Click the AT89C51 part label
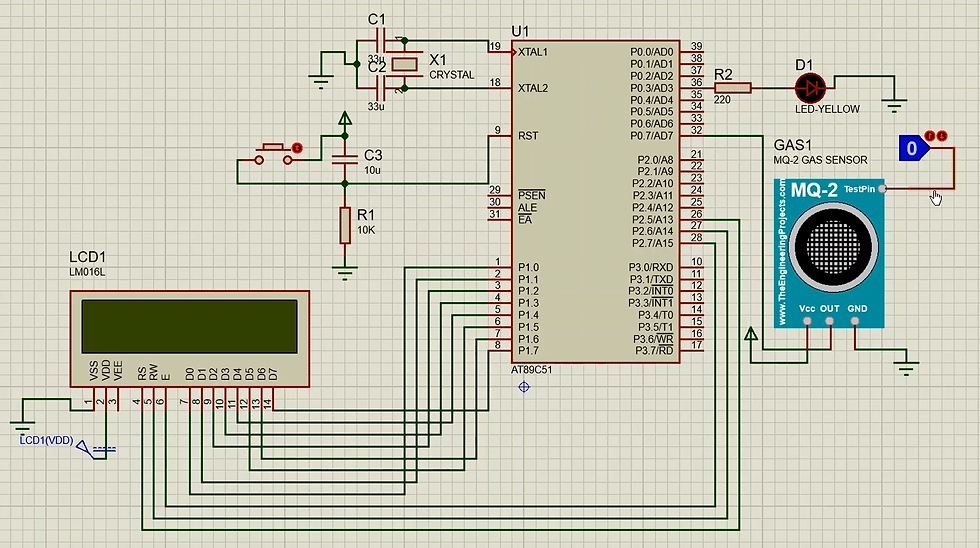 tap(531, 370)
